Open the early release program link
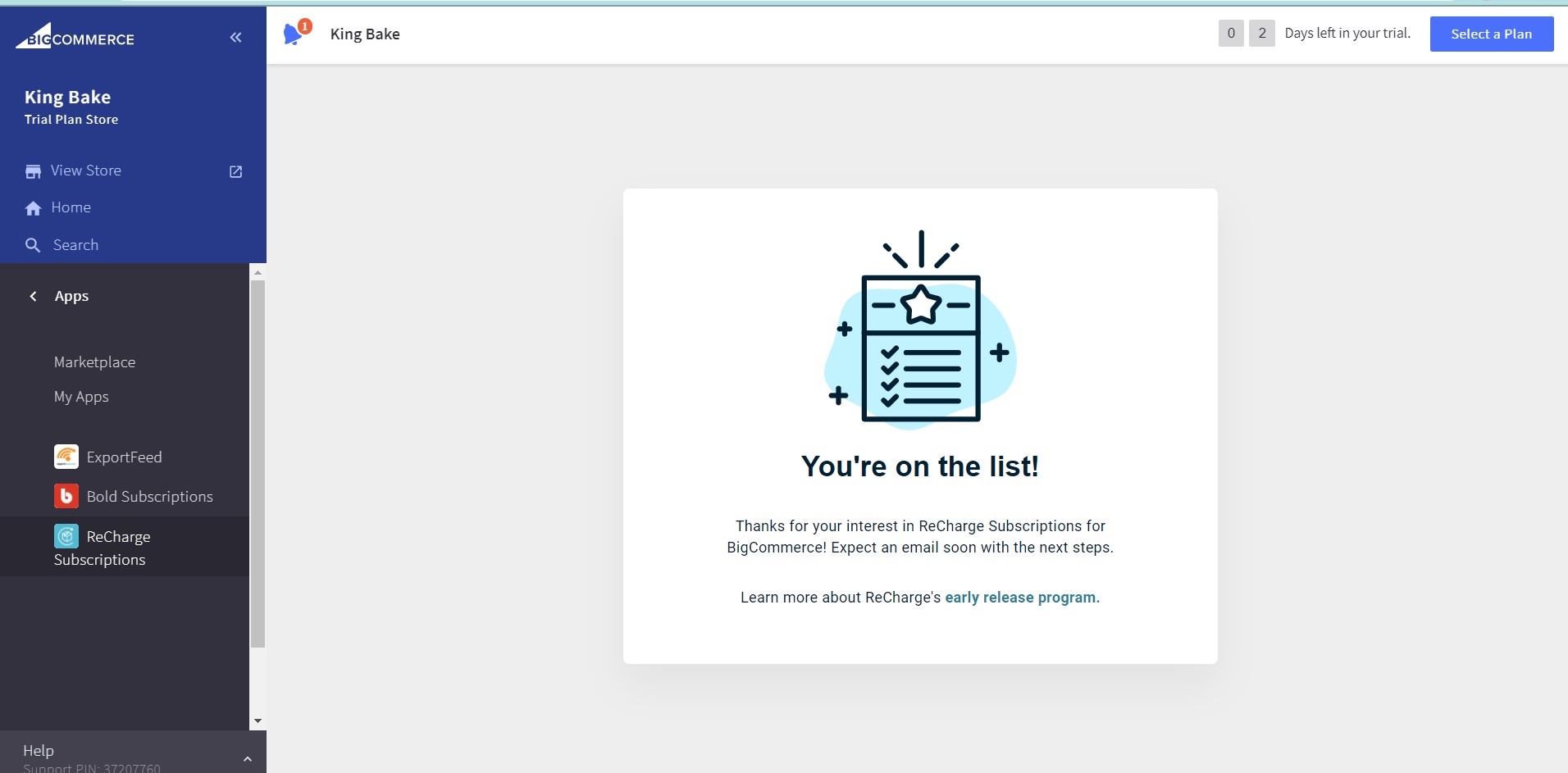The image size is (1568, 773). [x=1022, y=598]
